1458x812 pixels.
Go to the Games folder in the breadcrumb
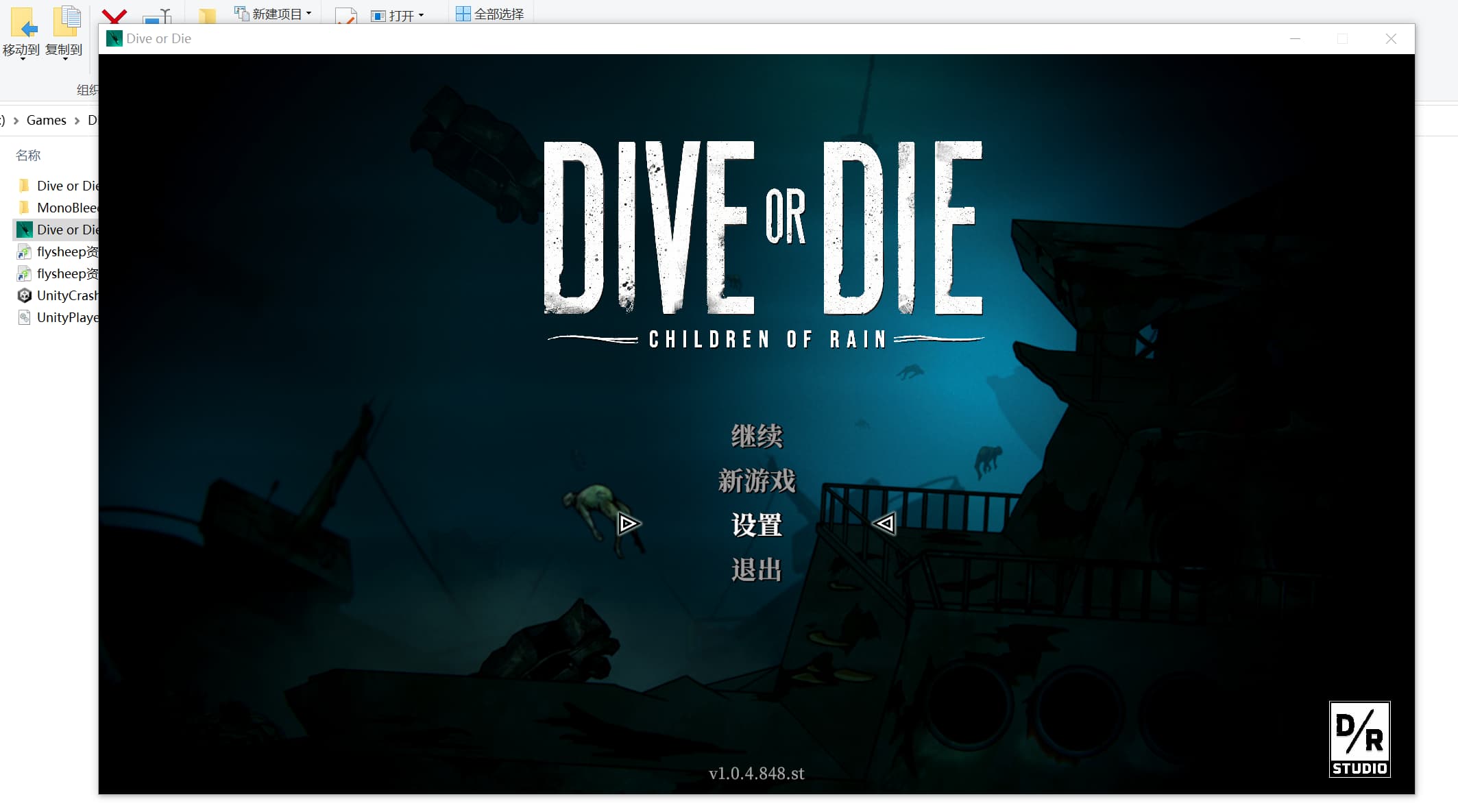point(47,120)
